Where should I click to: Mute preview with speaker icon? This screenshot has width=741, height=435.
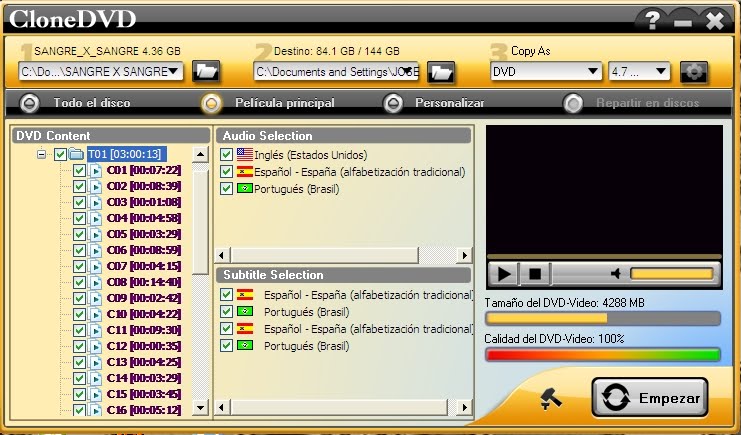pos(615,273)
